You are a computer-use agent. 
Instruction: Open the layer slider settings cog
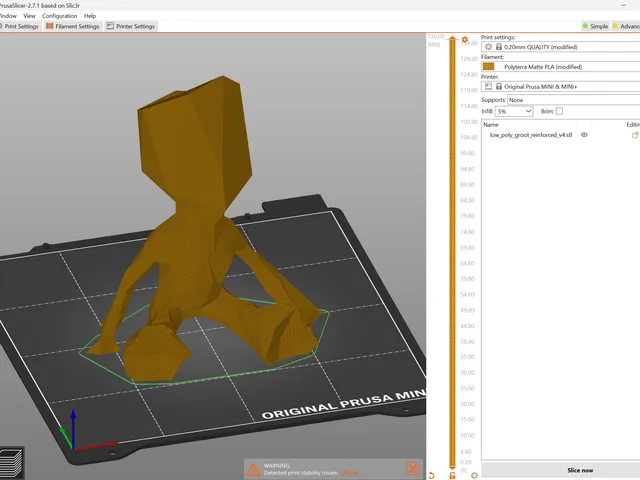[474, 476]
